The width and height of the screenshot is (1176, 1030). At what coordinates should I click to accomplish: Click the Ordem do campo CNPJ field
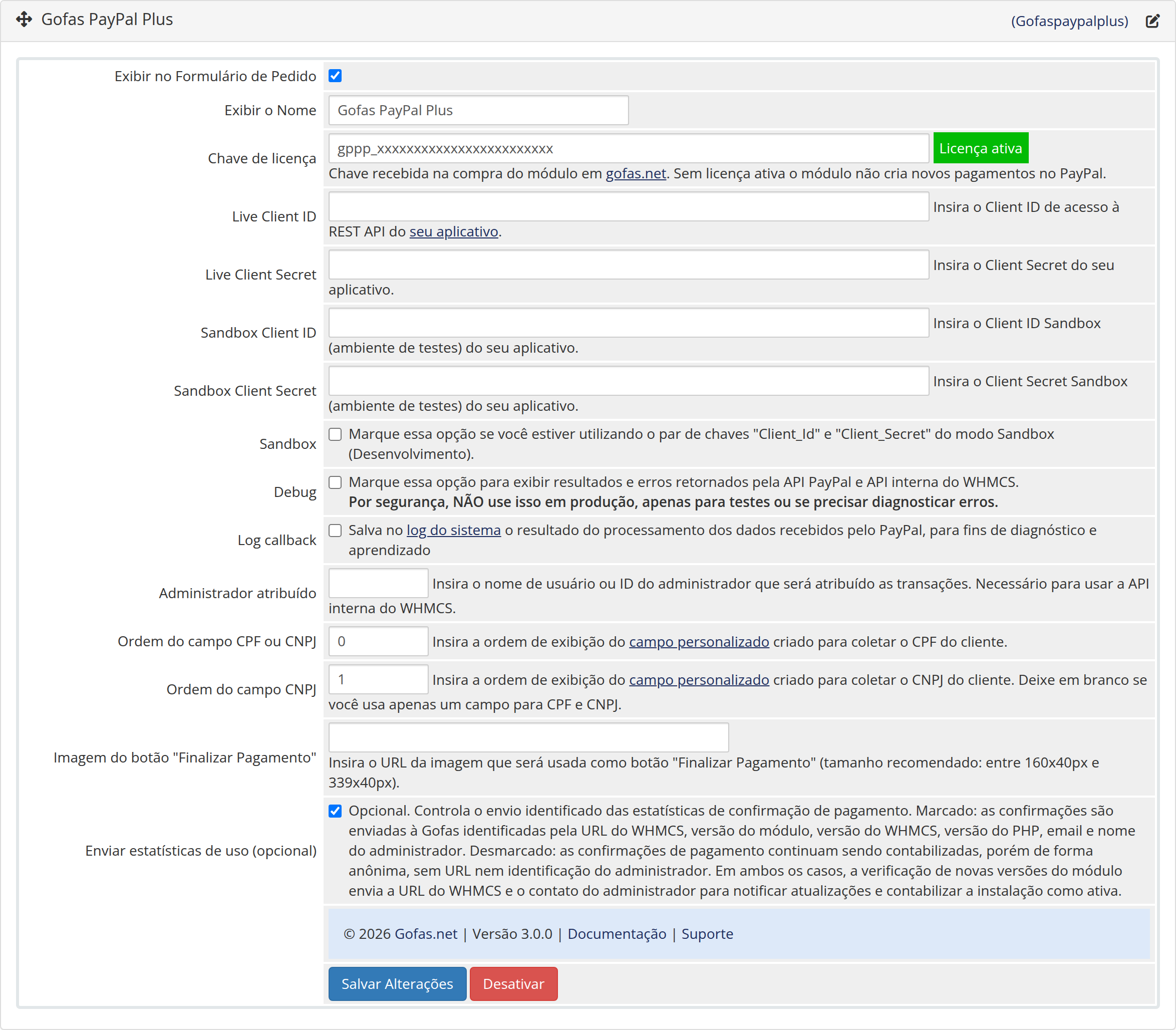click(378, 679)
